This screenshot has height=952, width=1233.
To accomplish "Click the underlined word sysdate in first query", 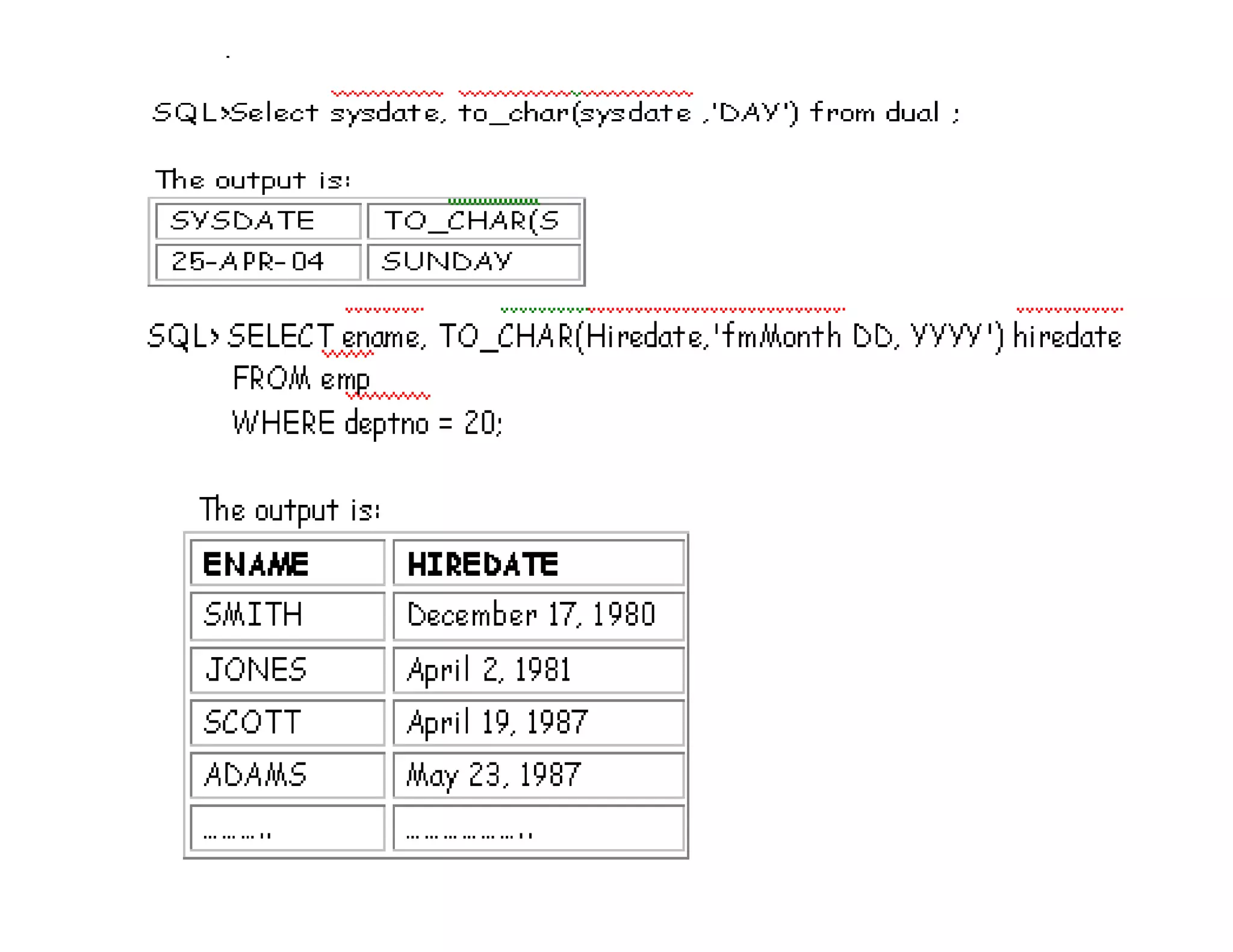I will tap(385, 113).
